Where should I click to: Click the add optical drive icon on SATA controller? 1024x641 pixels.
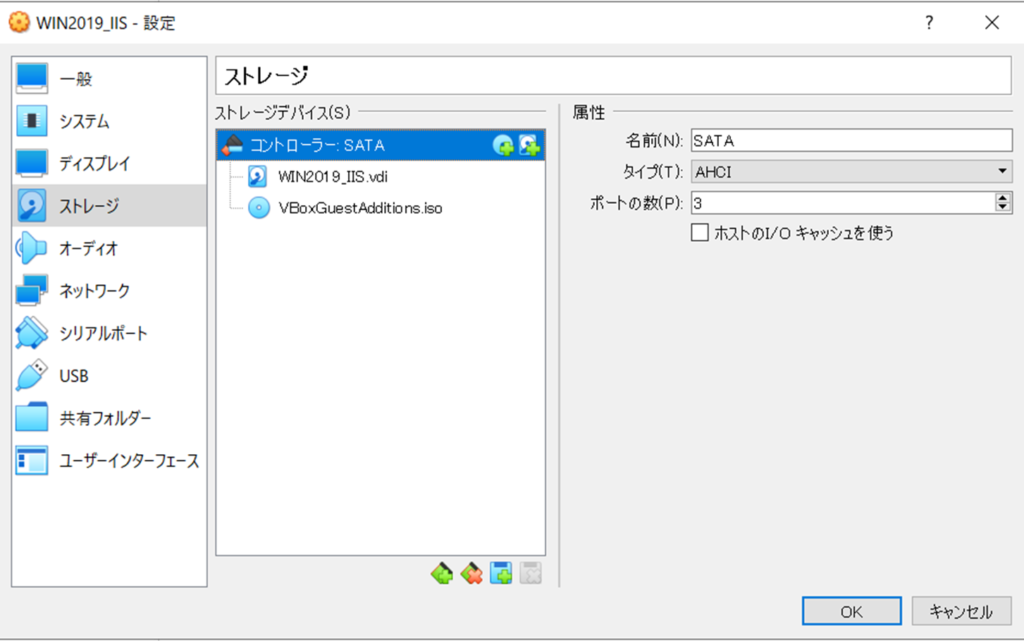tap(503, 146)
